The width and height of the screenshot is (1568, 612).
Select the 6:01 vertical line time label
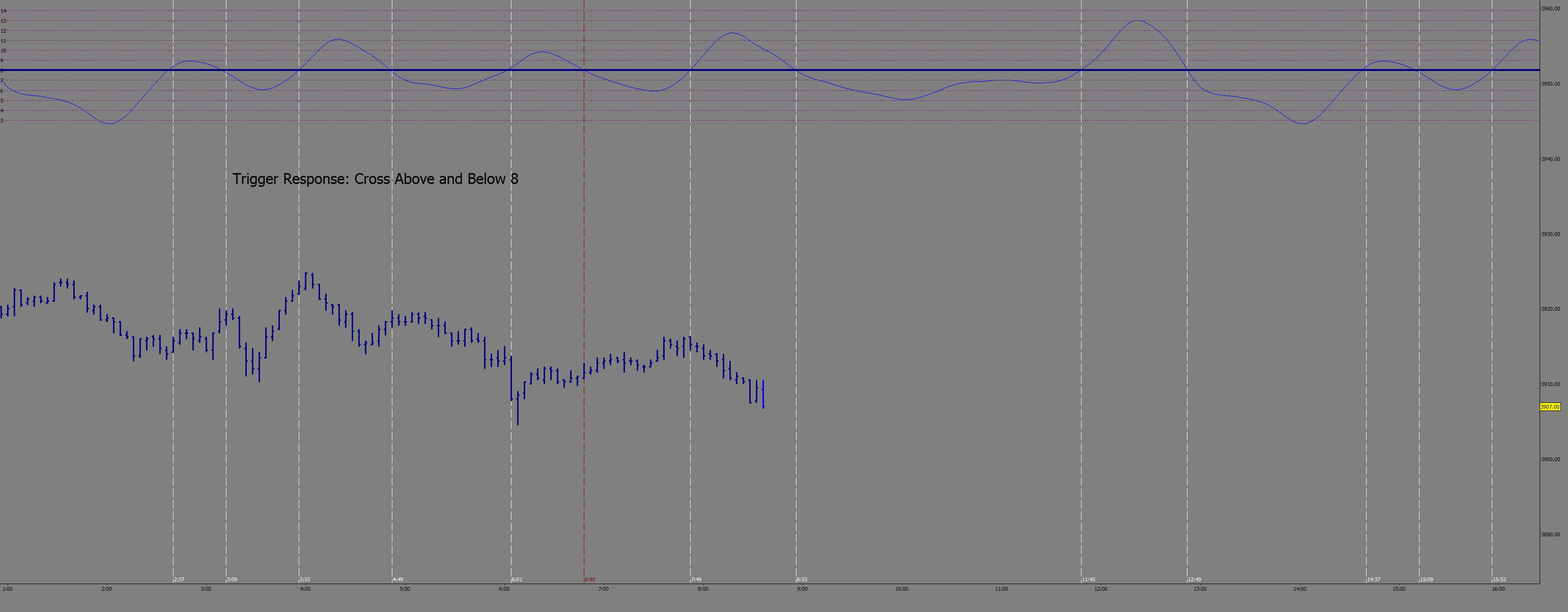[517, 580]
